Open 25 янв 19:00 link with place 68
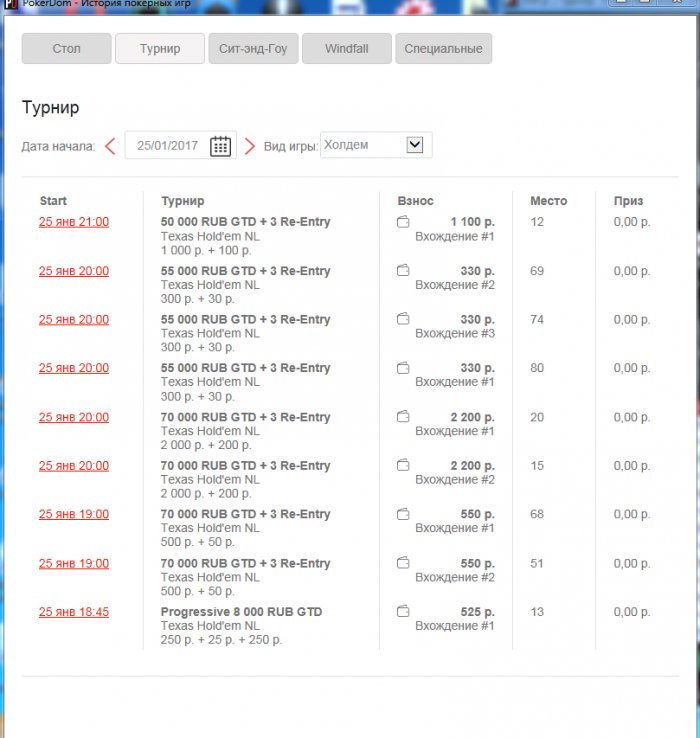This screenshot has height=738, width=700. coord(74,514)
